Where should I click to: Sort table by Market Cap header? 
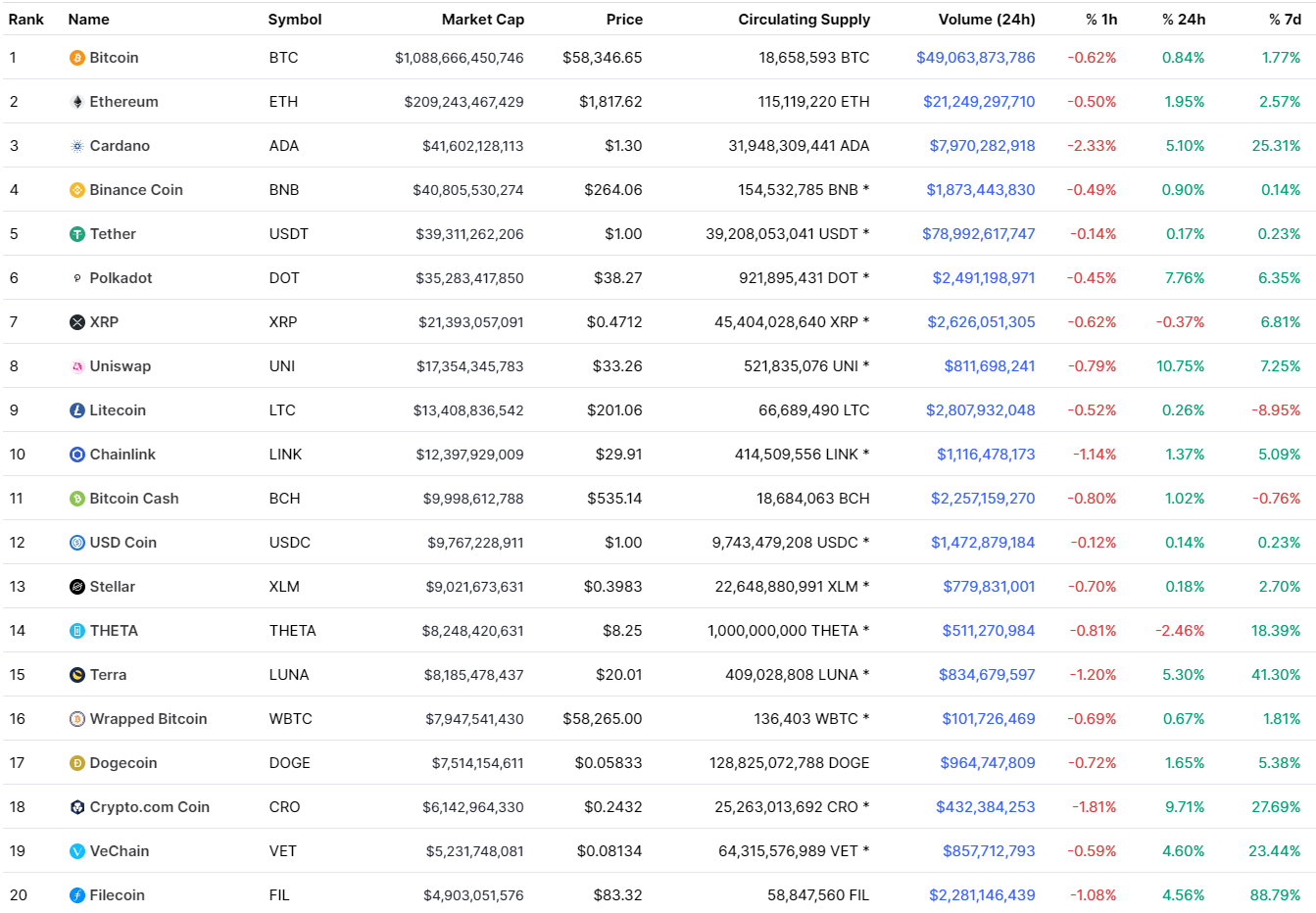click(483, 20)
